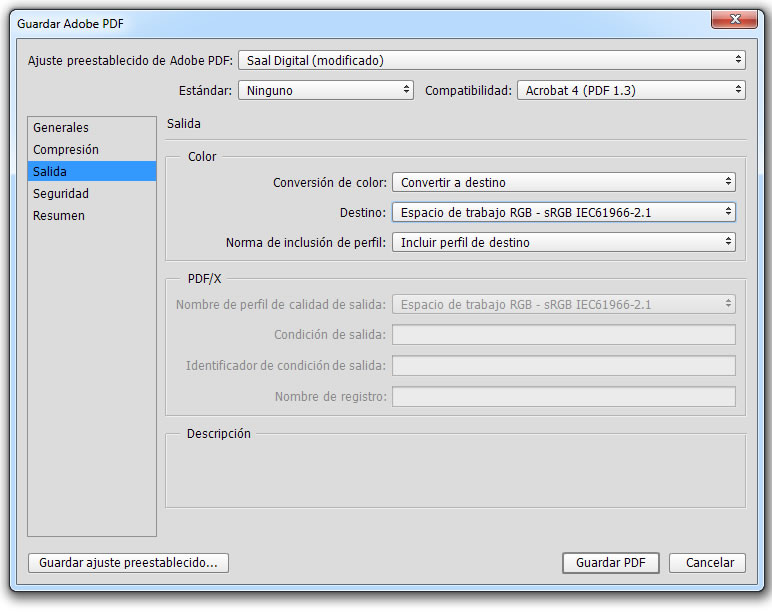Click the Guardar PDF button
Viewport: 772px width, 612px height.
click(x=611, y=563)
